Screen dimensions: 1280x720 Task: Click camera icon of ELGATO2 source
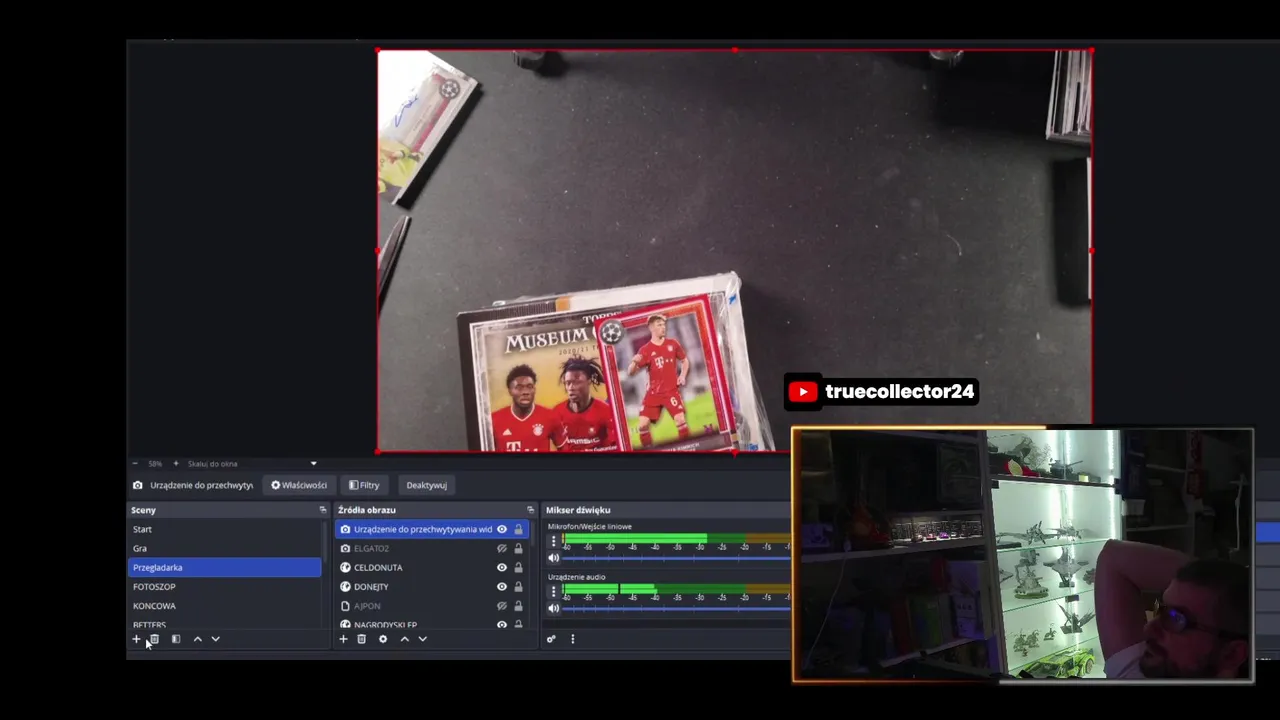pyautogui.click(x=345, y=548)
